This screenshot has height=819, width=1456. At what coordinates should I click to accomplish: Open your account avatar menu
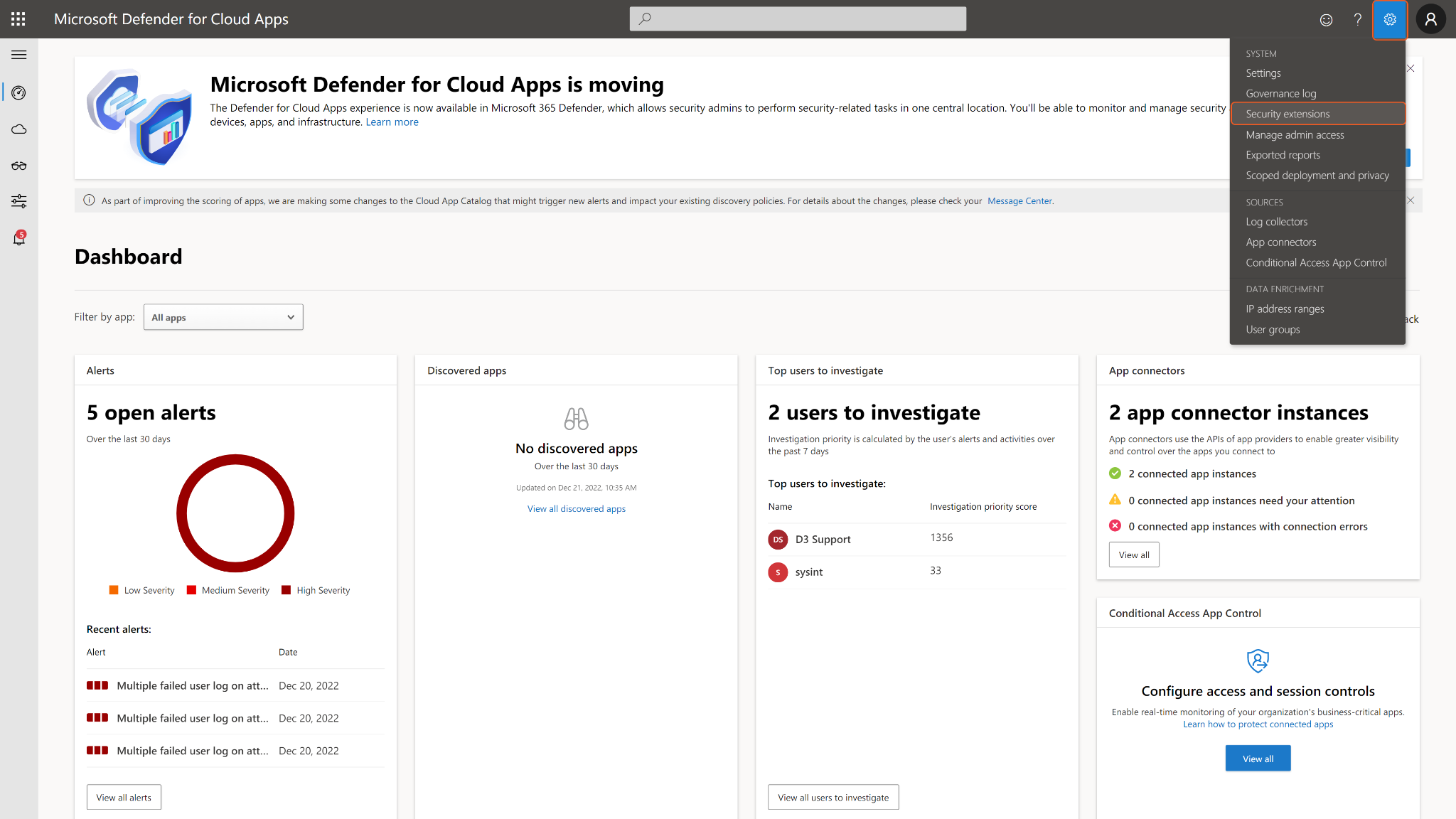[x=1430, y=19]
